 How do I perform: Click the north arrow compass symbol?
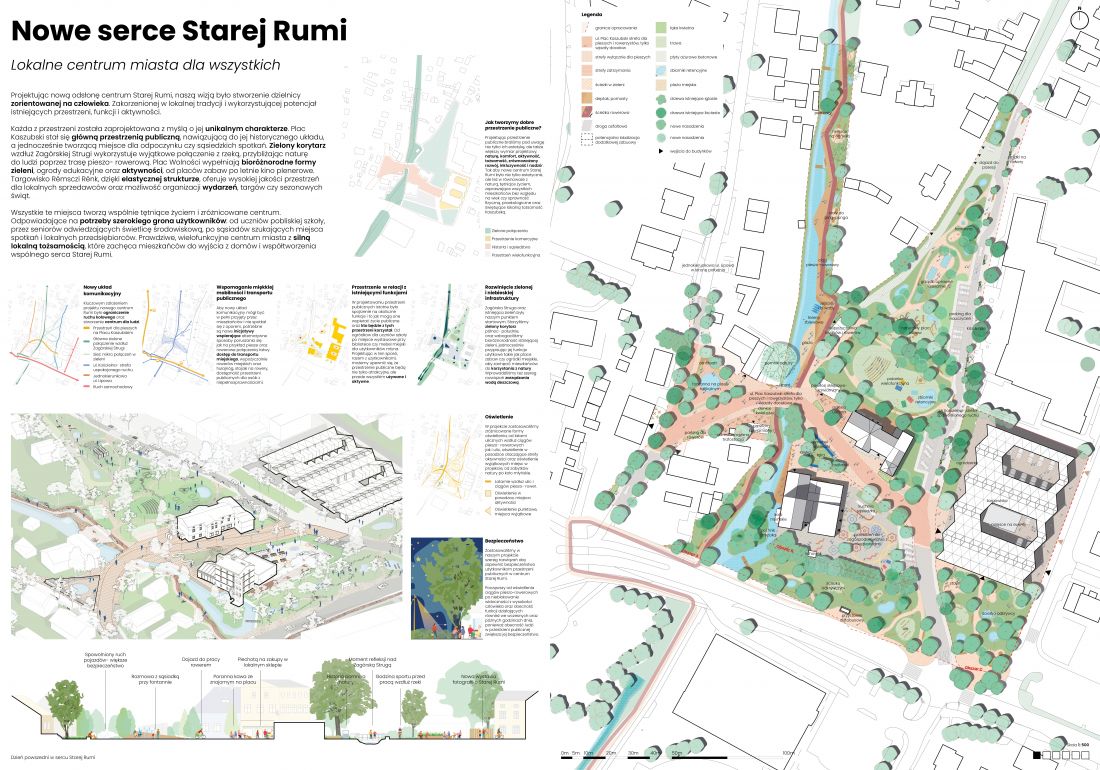tap(1079, 18)
